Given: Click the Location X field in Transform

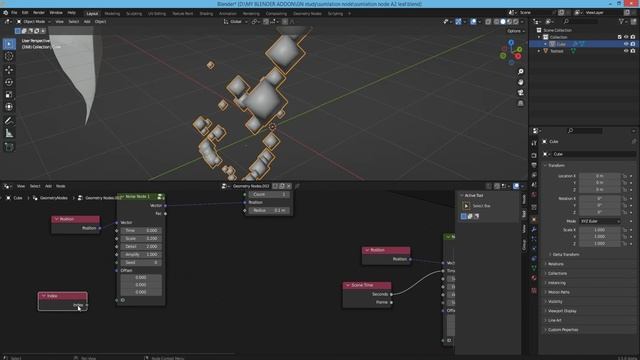Looking at the screenshot, I should (x=600, y=176).
